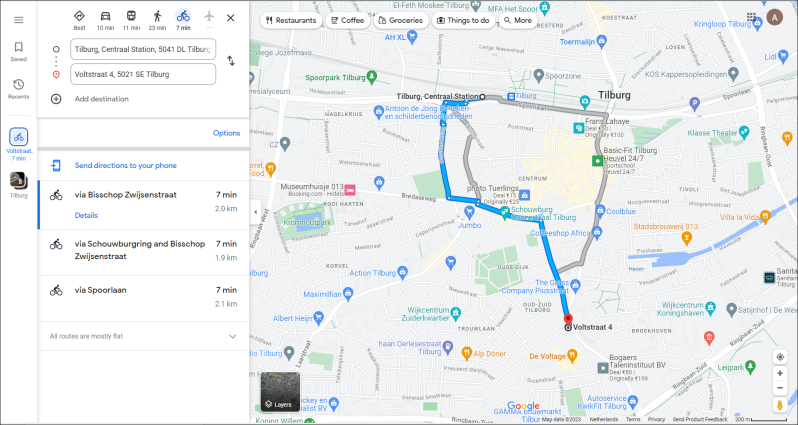The height and width of the screenshot is (425, 798).
Task: Open Street View pegman
Action: pos(780,405)
